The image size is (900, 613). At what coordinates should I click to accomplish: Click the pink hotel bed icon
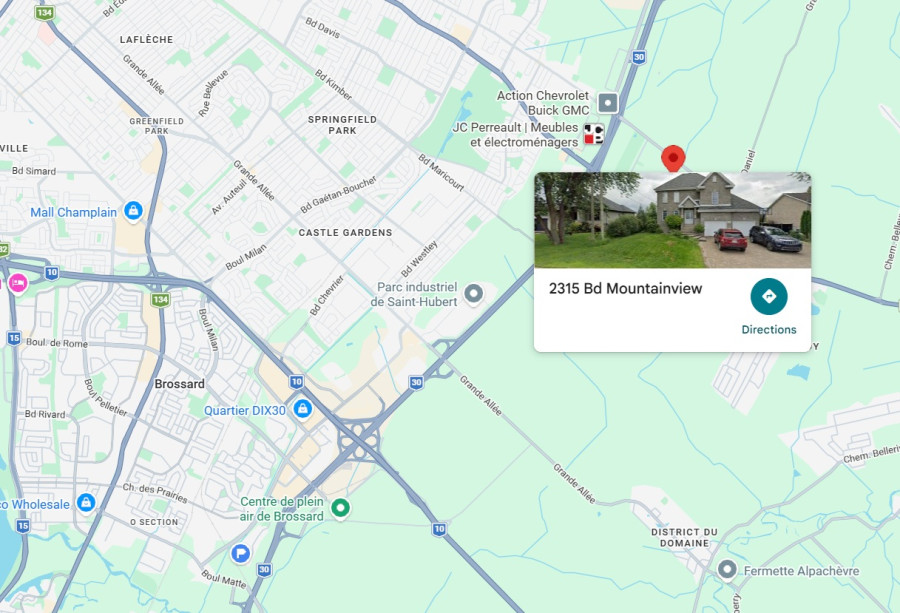coord(18,283)
